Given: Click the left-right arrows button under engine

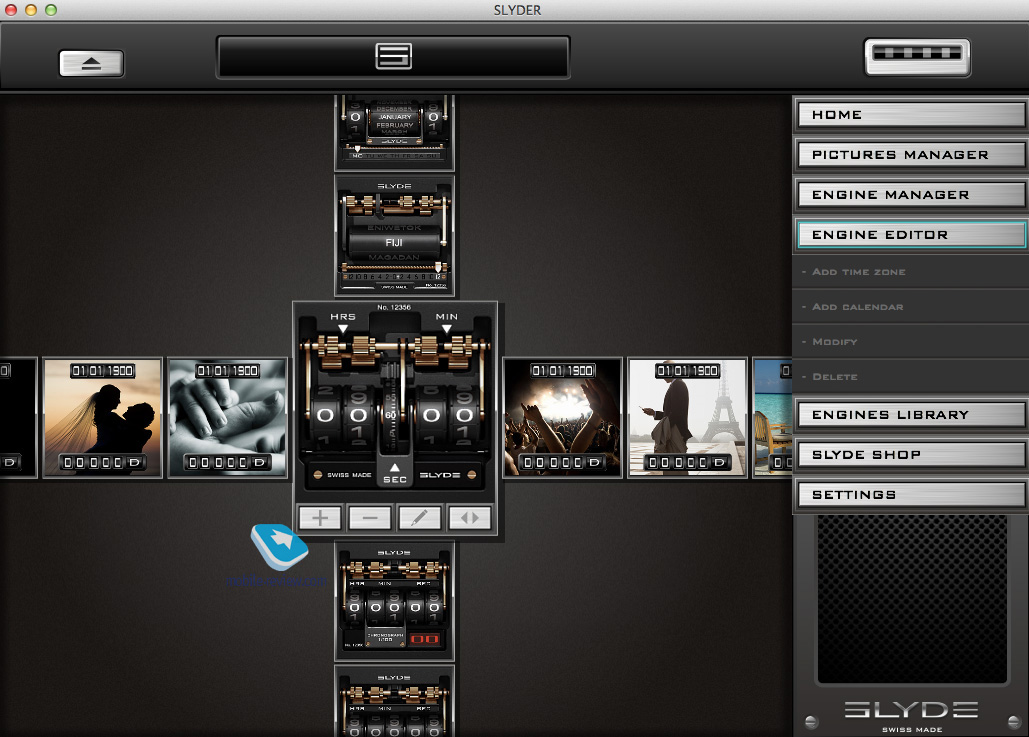Looking at the screenshot, I should (x=470, y=518).
